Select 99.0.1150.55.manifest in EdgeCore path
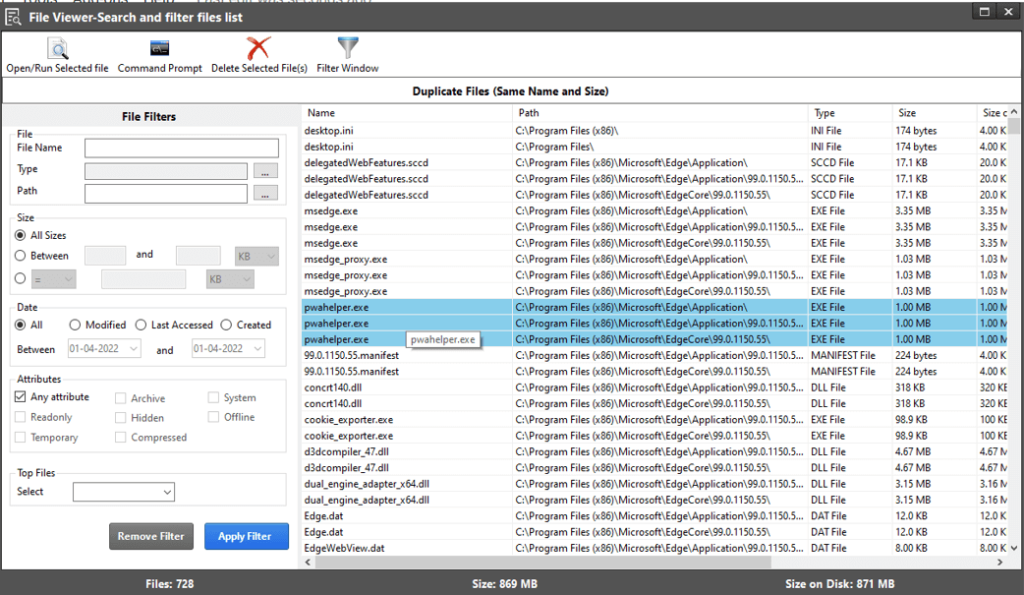1024x595 pixels. pos(654,372)
